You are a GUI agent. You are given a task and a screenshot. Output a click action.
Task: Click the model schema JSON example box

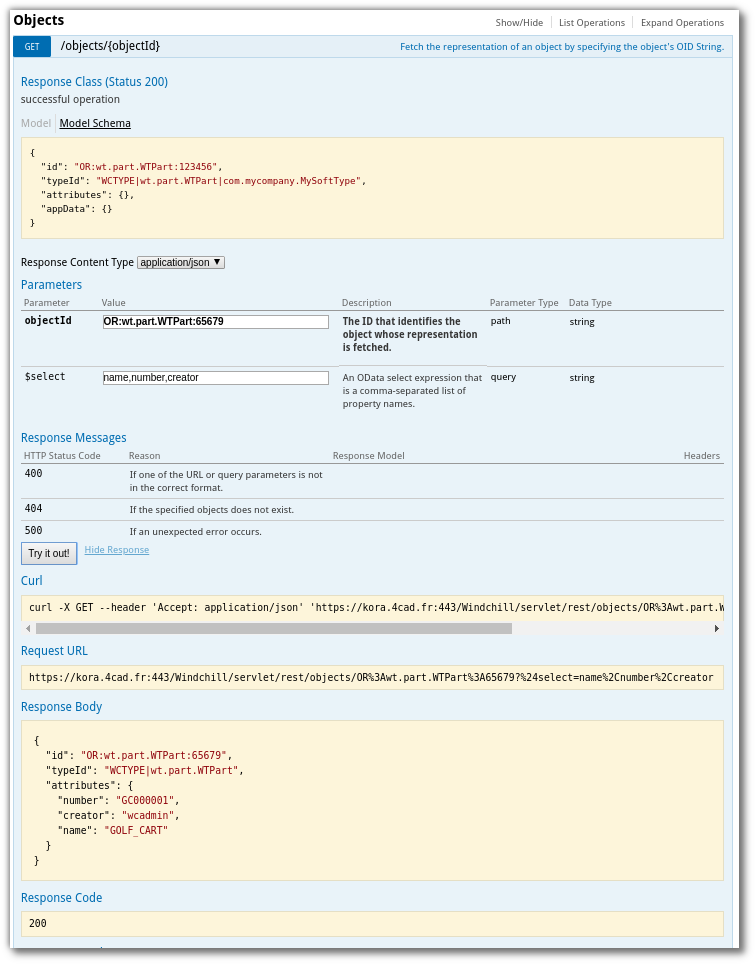click(x=373, y=188)
